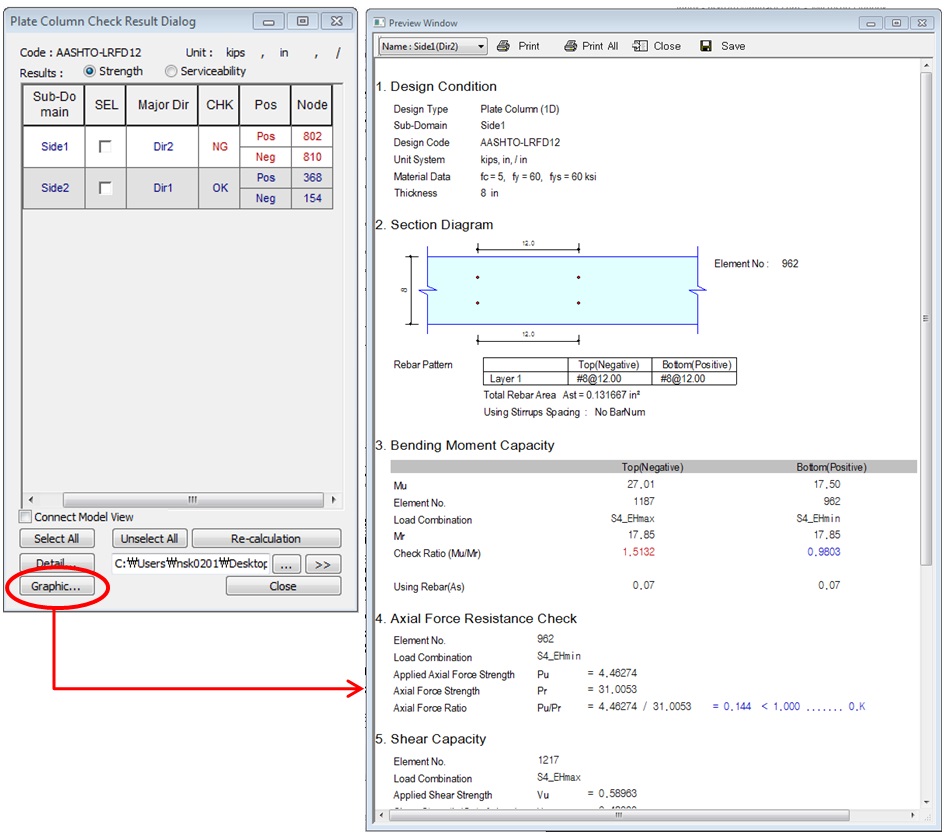
Task: Open the file path browse '...' button
Action: 286,563
